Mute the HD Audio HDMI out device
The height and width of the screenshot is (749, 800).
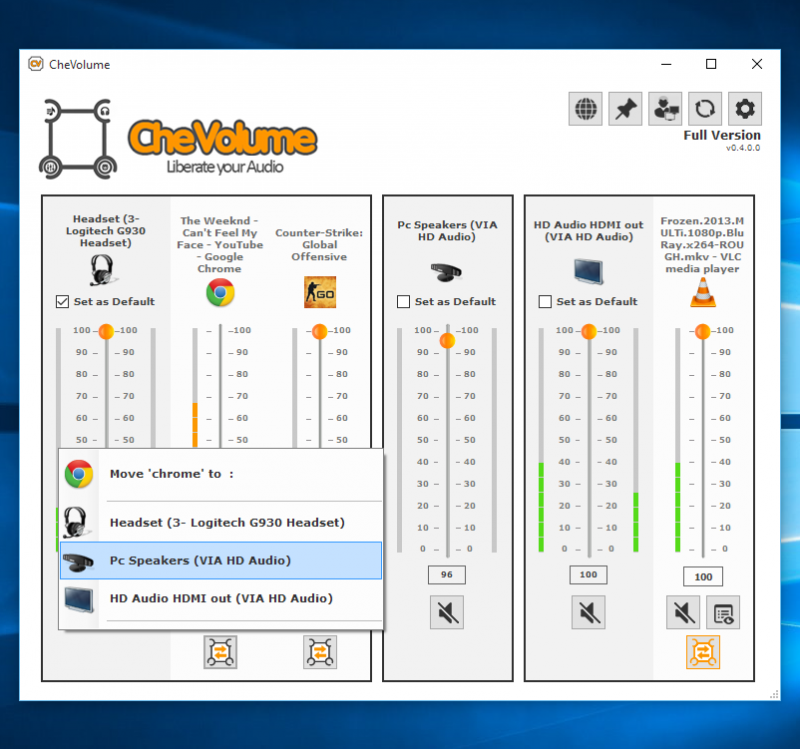pos(588,612)
